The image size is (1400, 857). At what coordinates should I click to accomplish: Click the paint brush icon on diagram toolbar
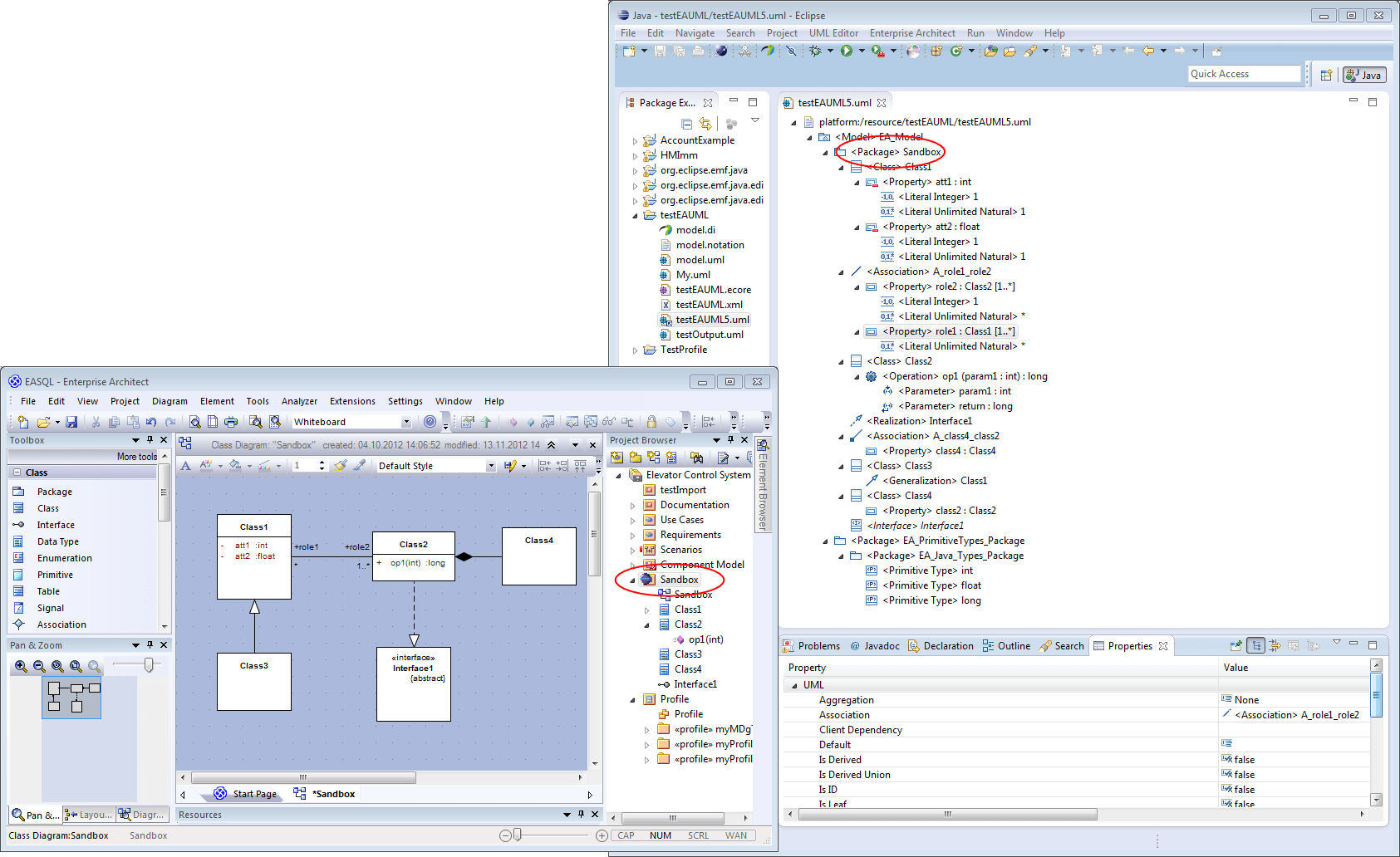point(340,466)
